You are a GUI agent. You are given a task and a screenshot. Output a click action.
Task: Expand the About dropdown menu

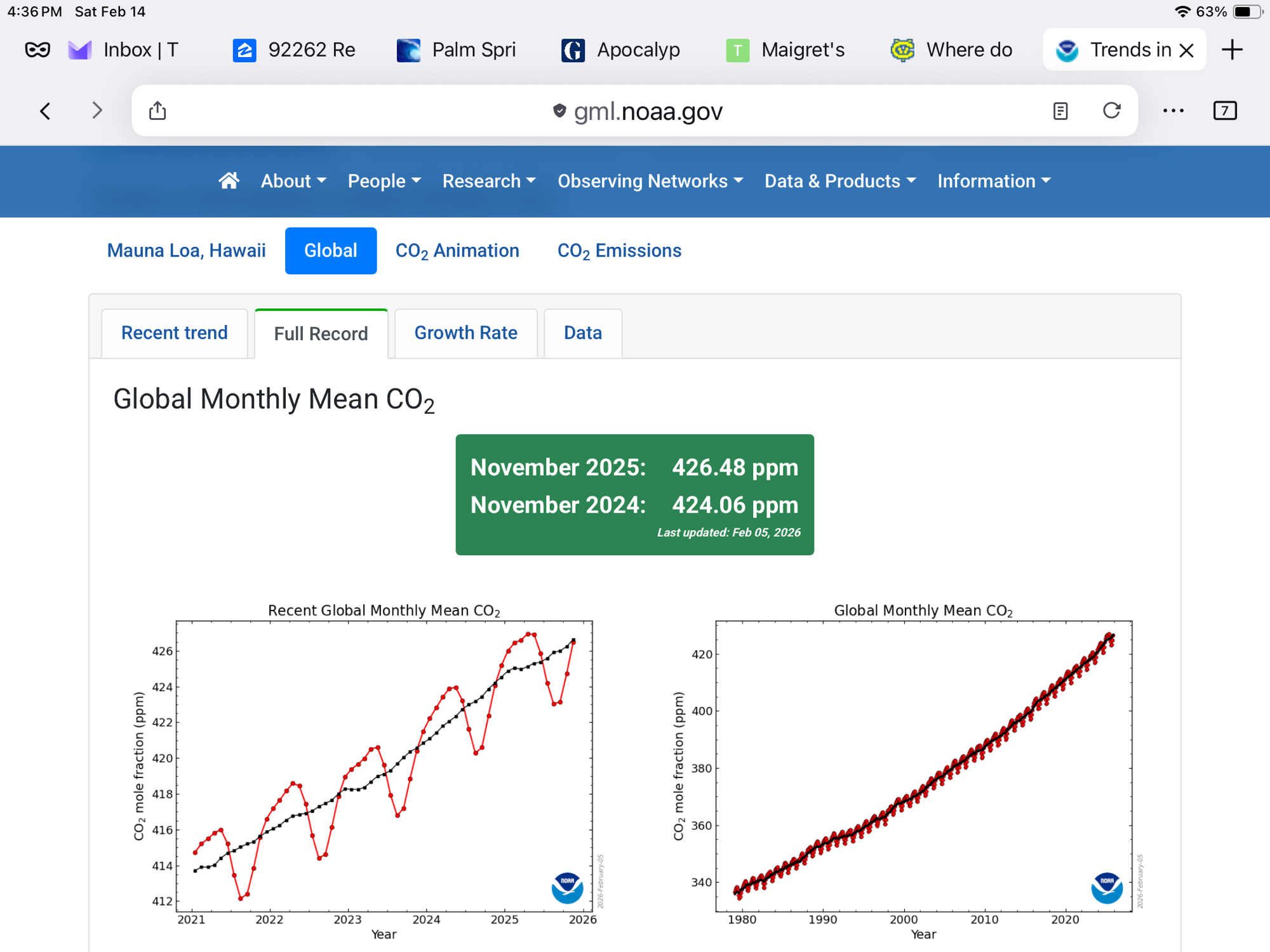[x=293, y=181]
